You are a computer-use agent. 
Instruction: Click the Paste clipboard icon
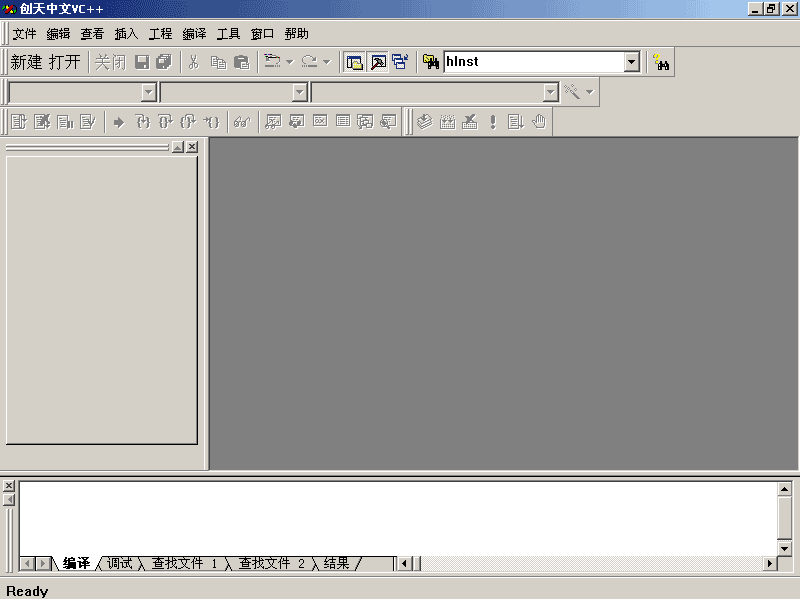241,62
